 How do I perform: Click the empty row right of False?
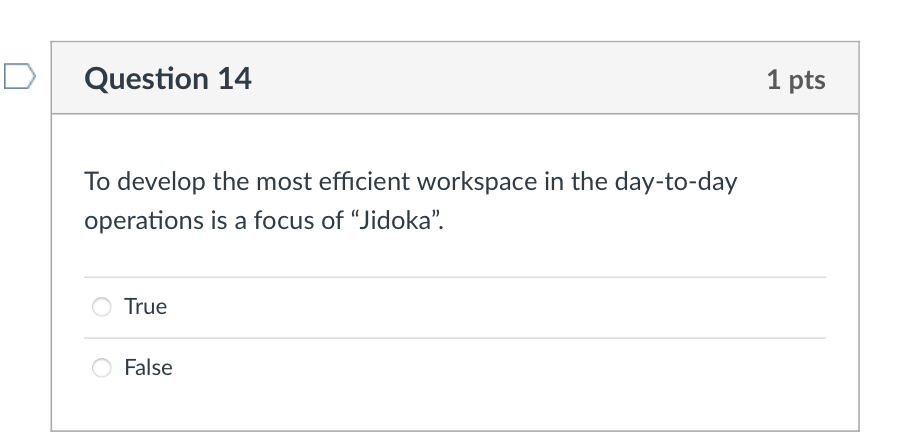click(x=500, y=368)
